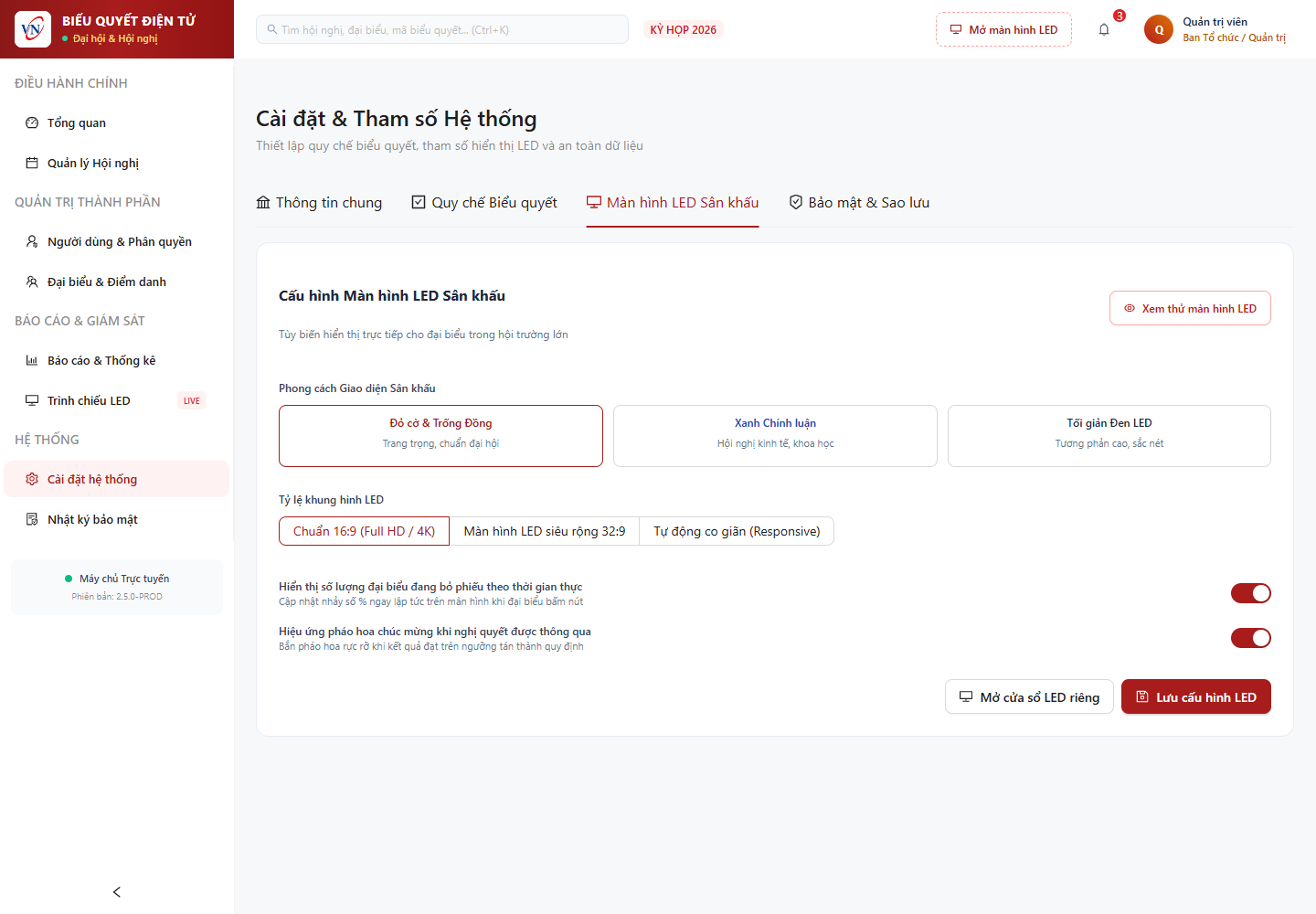Go to Nhật ký bảo mật
Screen dimensions: 1316x914
[x=117, y=519]
